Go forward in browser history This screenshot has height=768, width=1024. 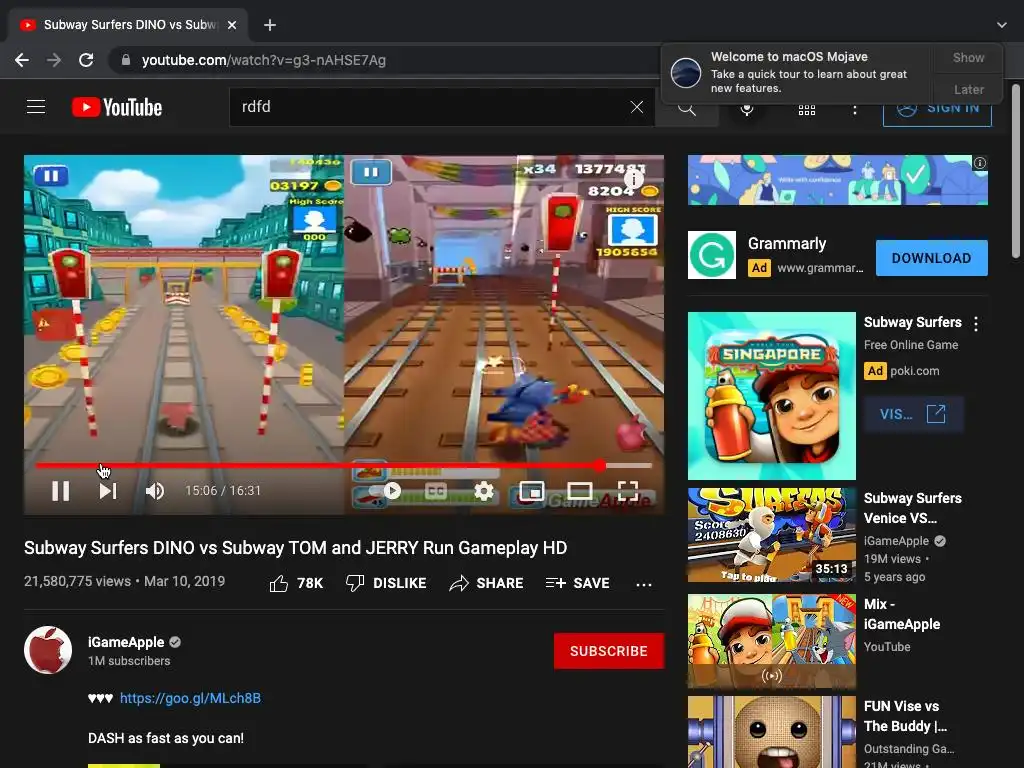(54, 60)
